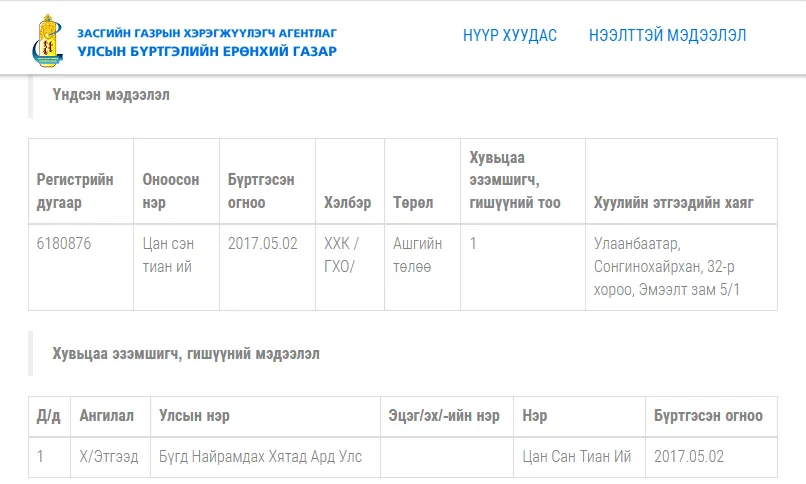
Task: Select the date 2017.05.02 in shareholder row
Action: click(689, 456)
